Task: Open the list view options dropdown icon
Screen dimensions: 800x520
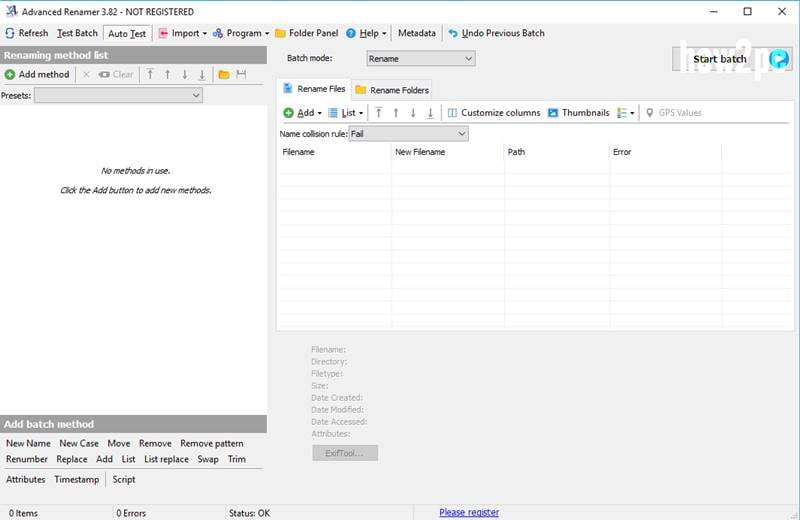Action: pyautogui.click(x=626, y=113)
